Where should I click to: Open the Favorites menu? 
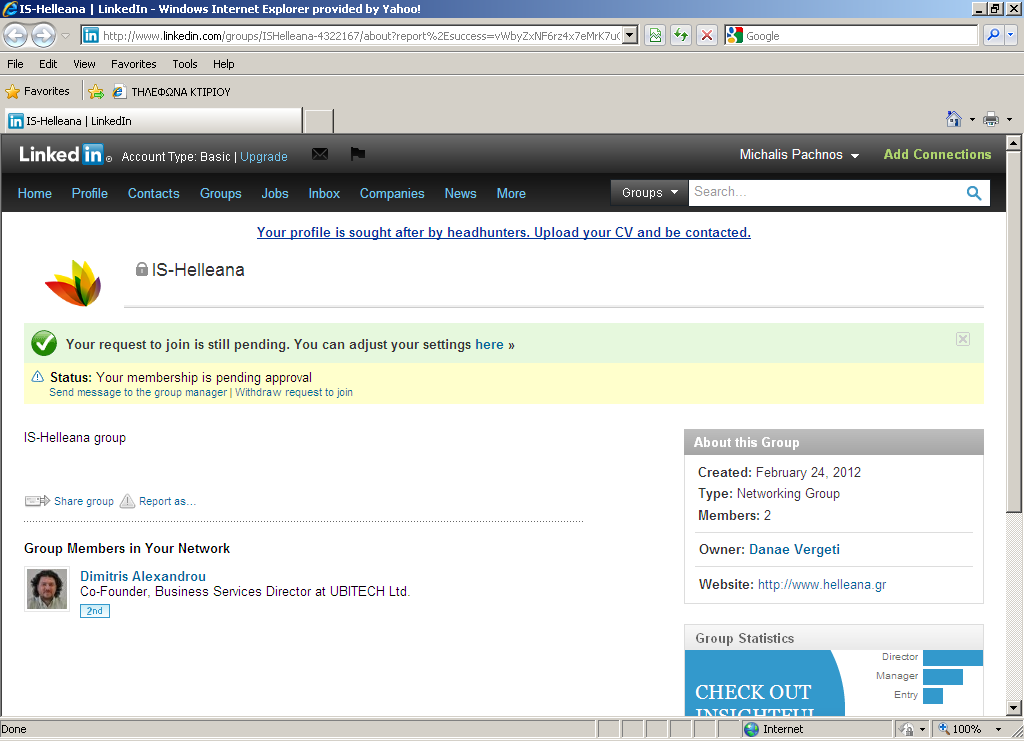coord(133,64)
